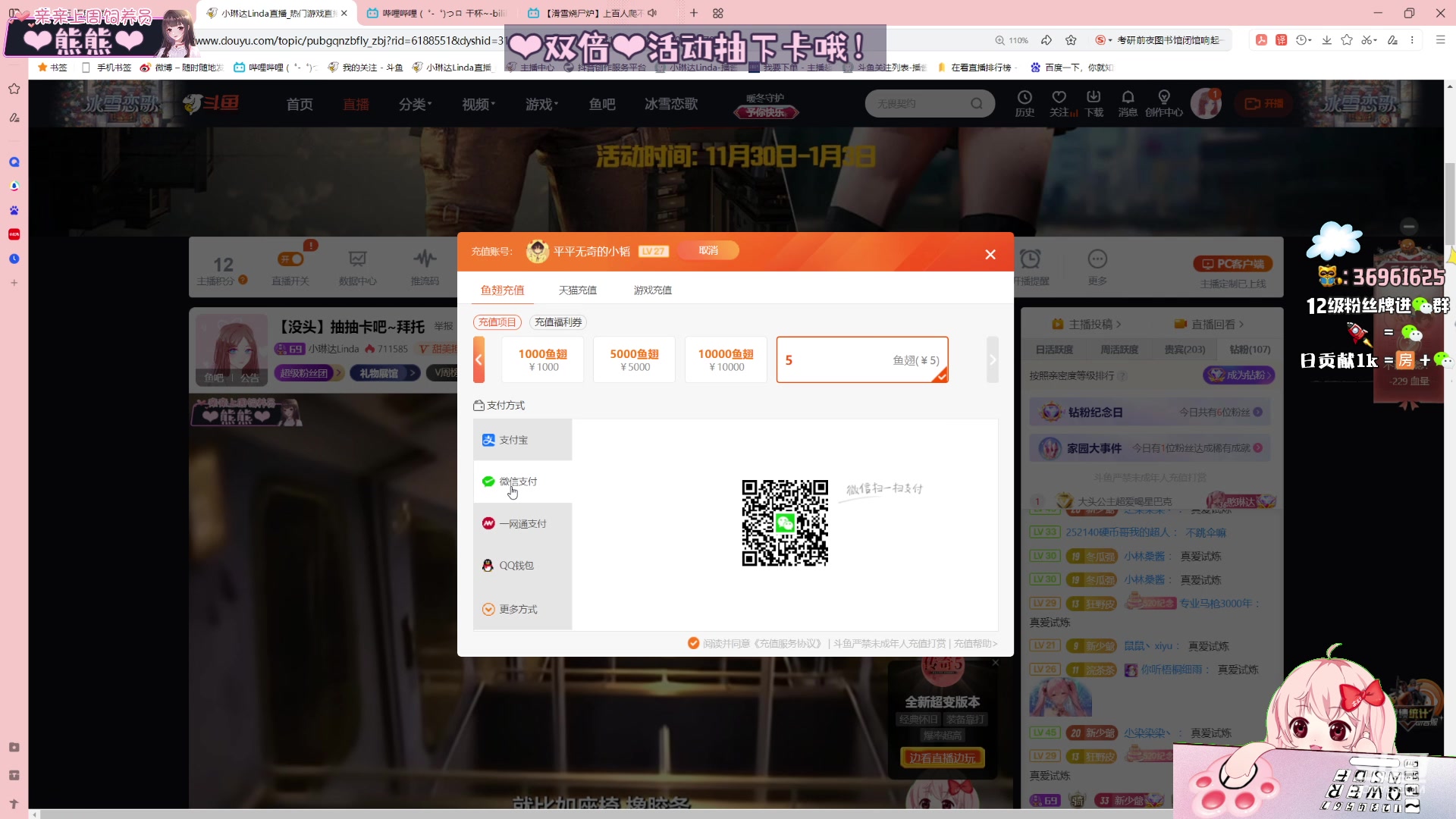Choose the 1000鱼翅 recharge option
This screenshot has width=1456, height=819.
click(x=543, y=359)
